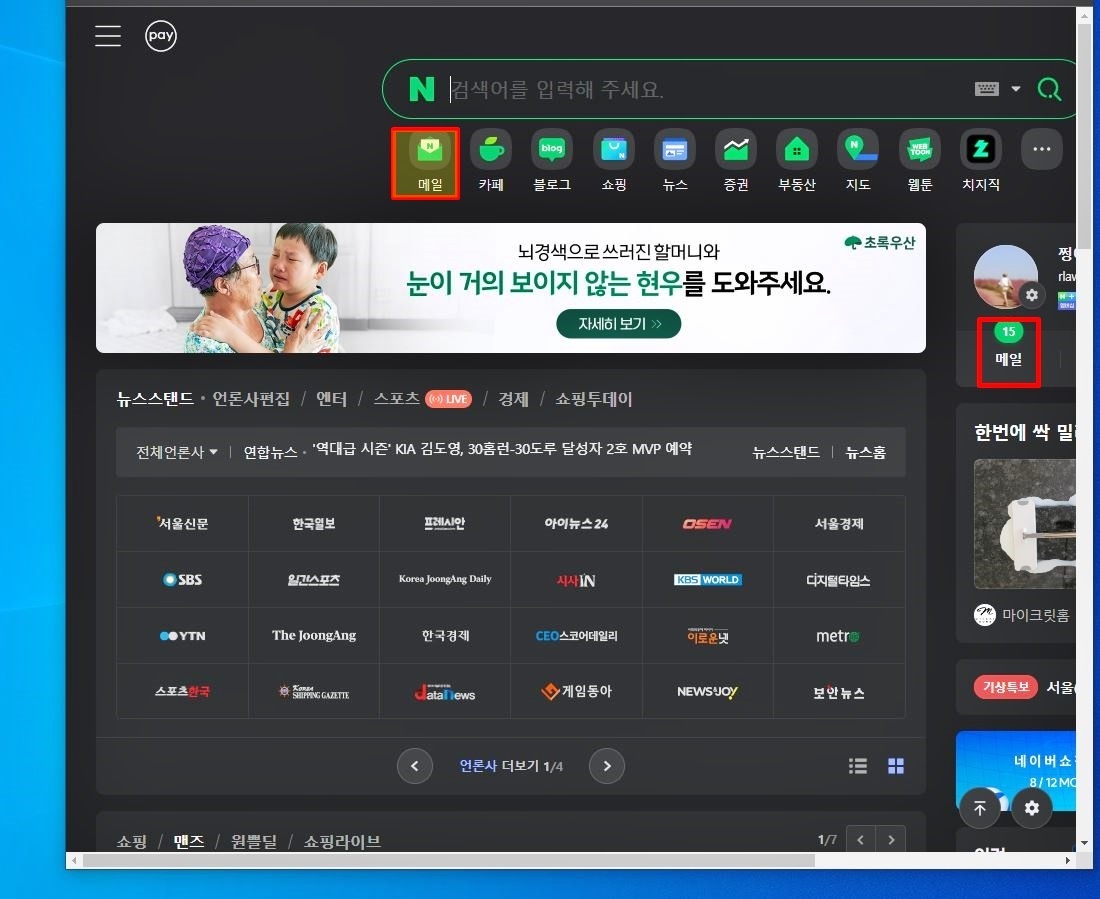Open the 연합뉴스 KIA 김도영 headline
This screenshot has width=1100, height=899.
click(502, 449)
